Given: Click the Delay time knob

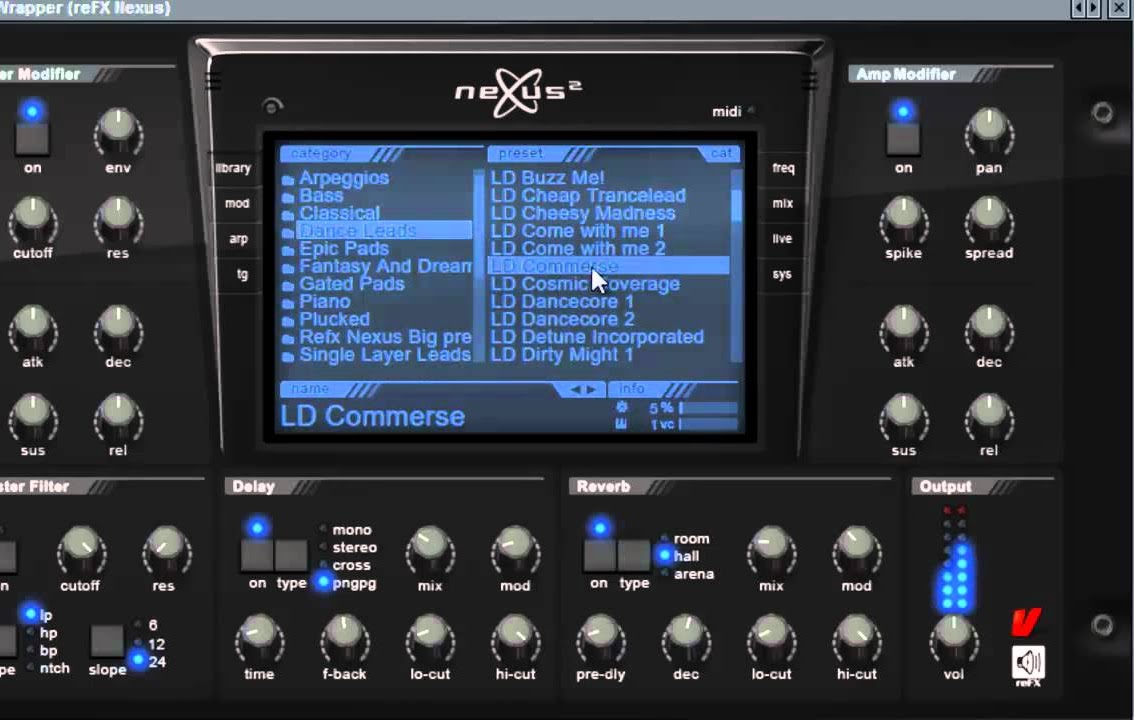Looking at the screenshot, I should point(259,639).
